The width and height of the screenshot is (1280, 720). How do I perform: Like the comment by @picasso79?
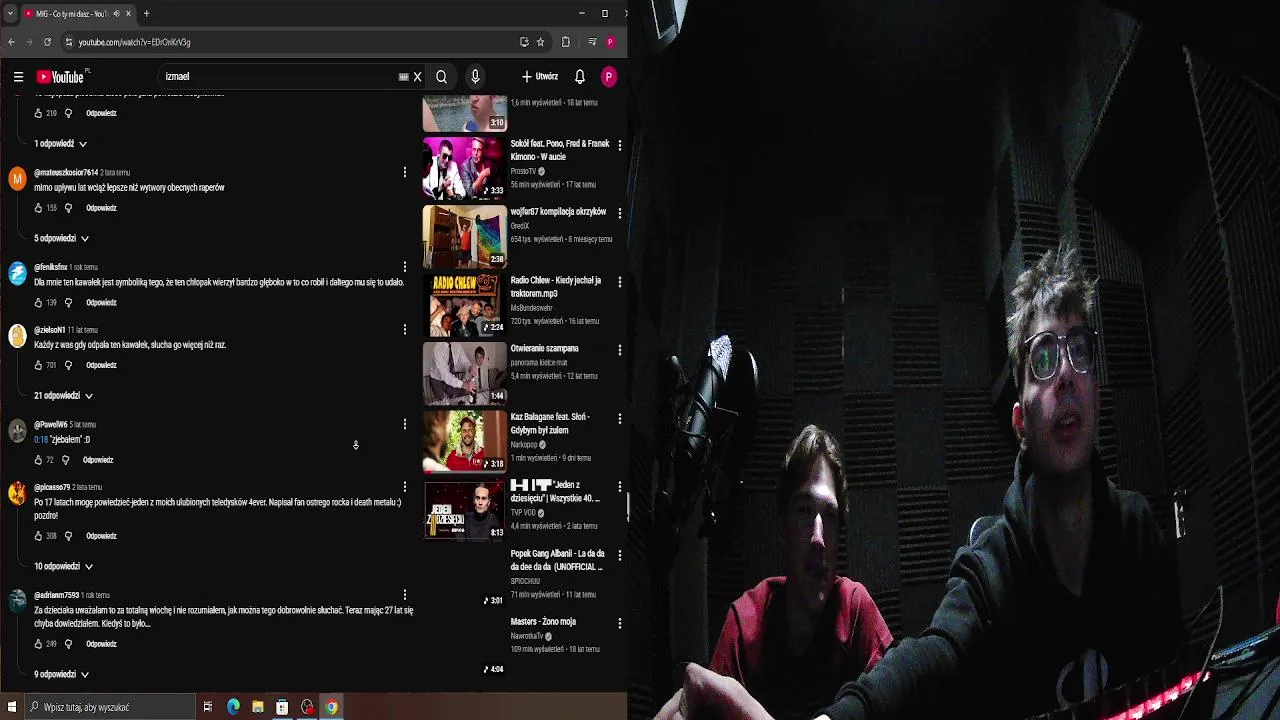tap(38, 536)
